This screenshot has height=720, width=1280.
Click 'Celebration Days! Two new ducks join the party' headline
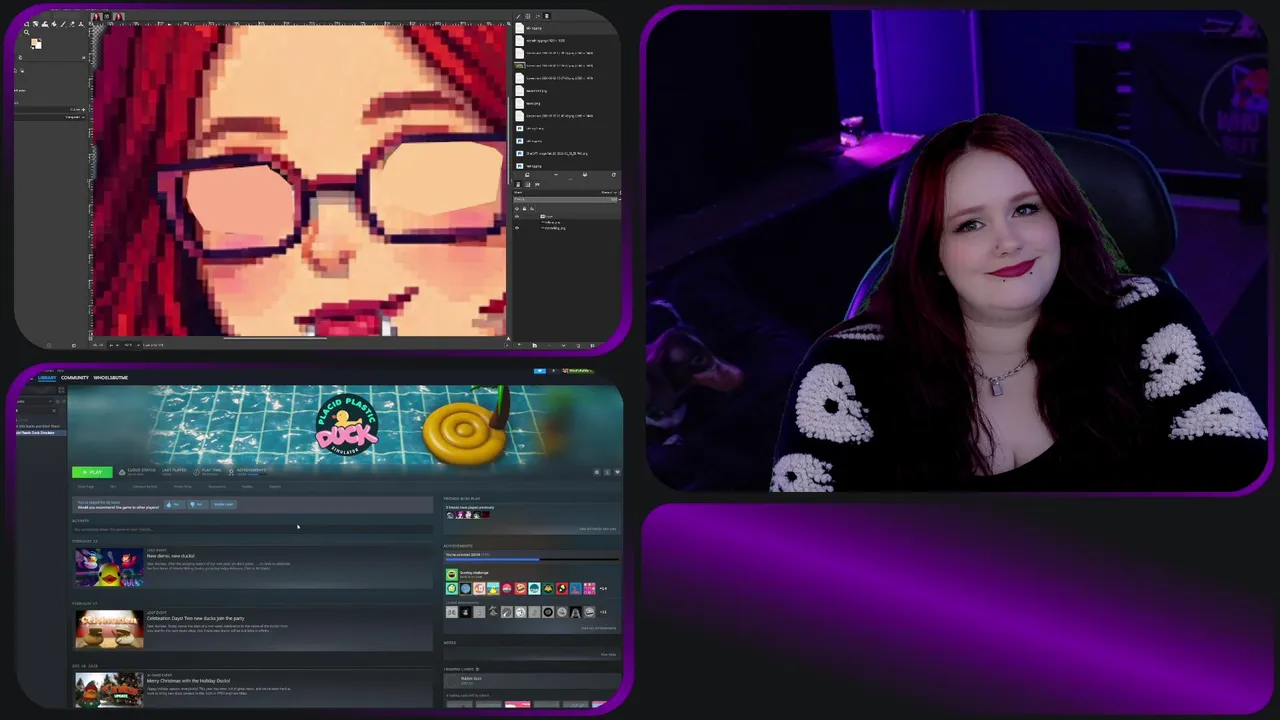[195, 618]
